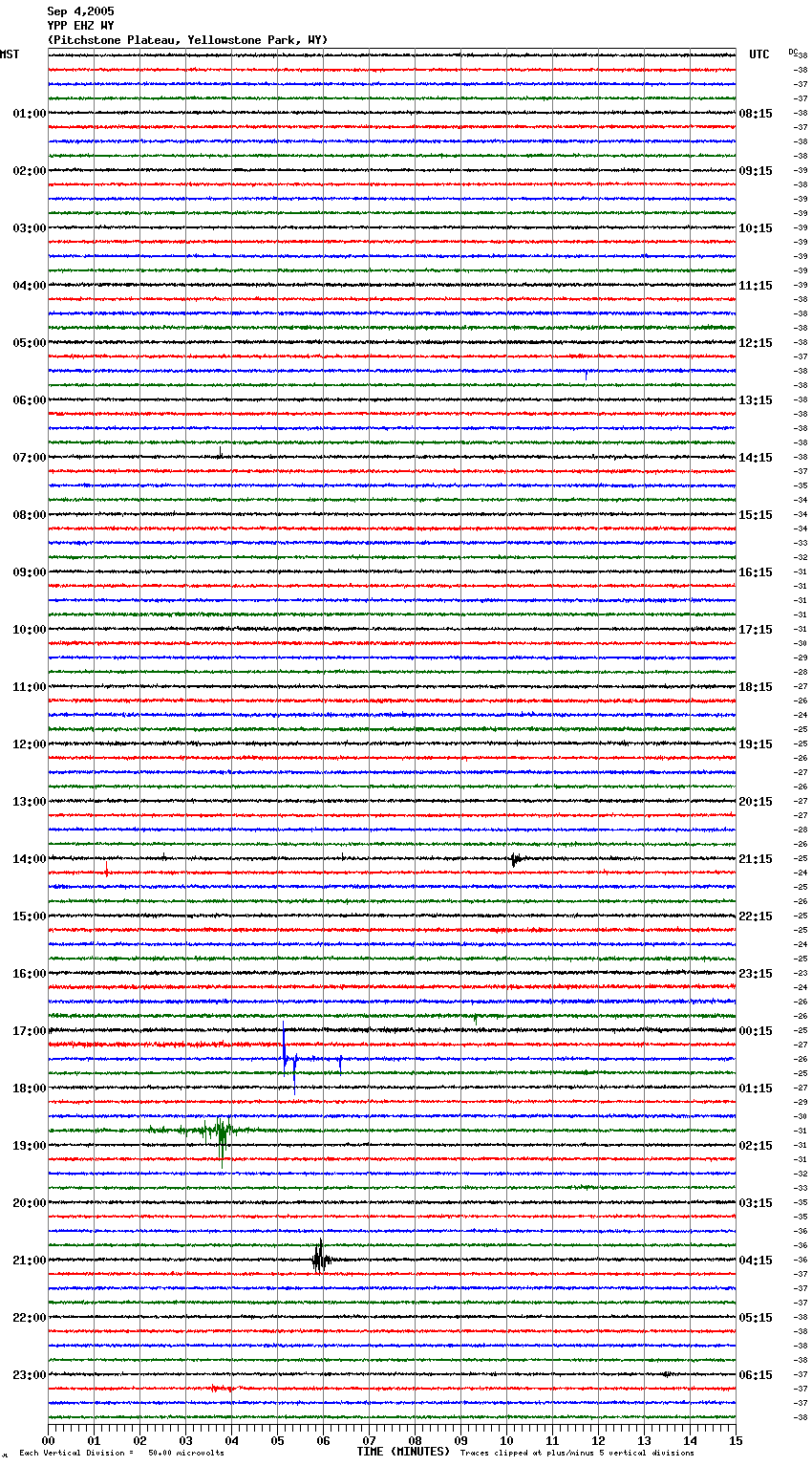Click the 14:15 UTC time label
Viewport: 812px width, 1466px height.
coord(756,458)
